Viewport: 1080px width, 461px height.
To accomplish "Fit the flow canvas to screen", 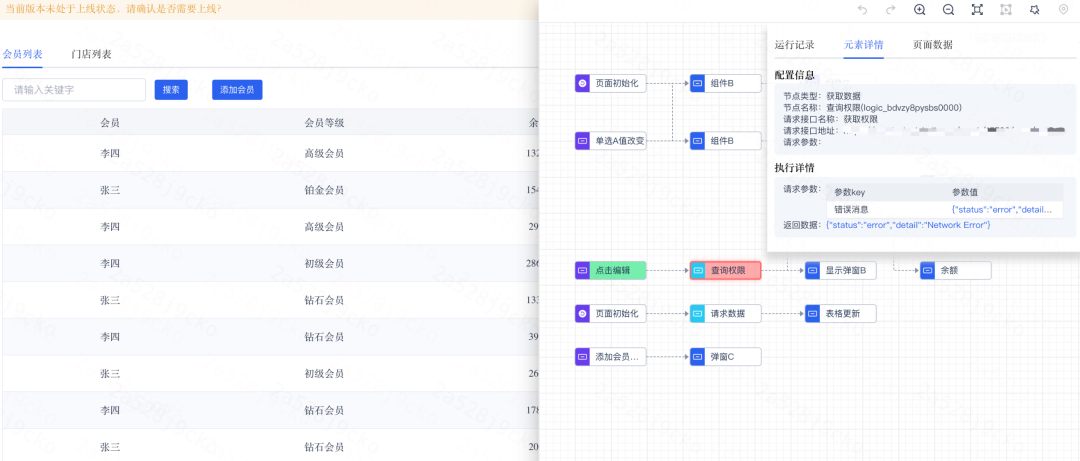I will [x=977, y=10].
